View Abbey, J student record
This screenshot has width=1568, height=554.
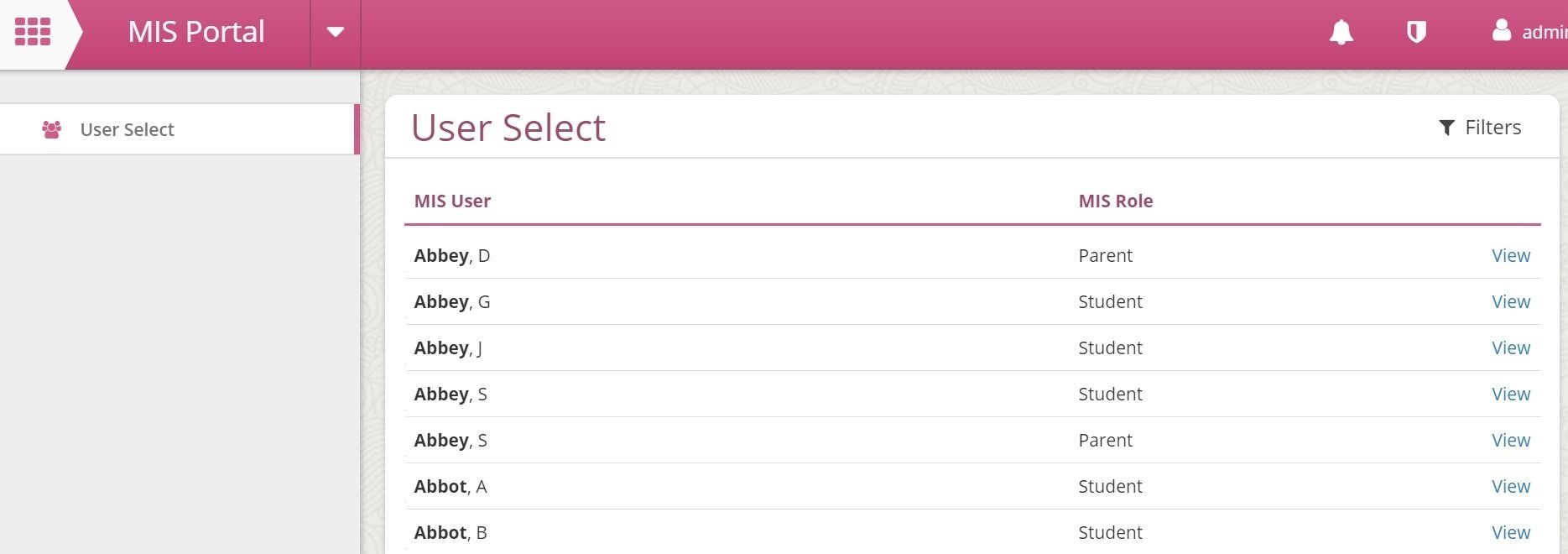coord(1511,348)
